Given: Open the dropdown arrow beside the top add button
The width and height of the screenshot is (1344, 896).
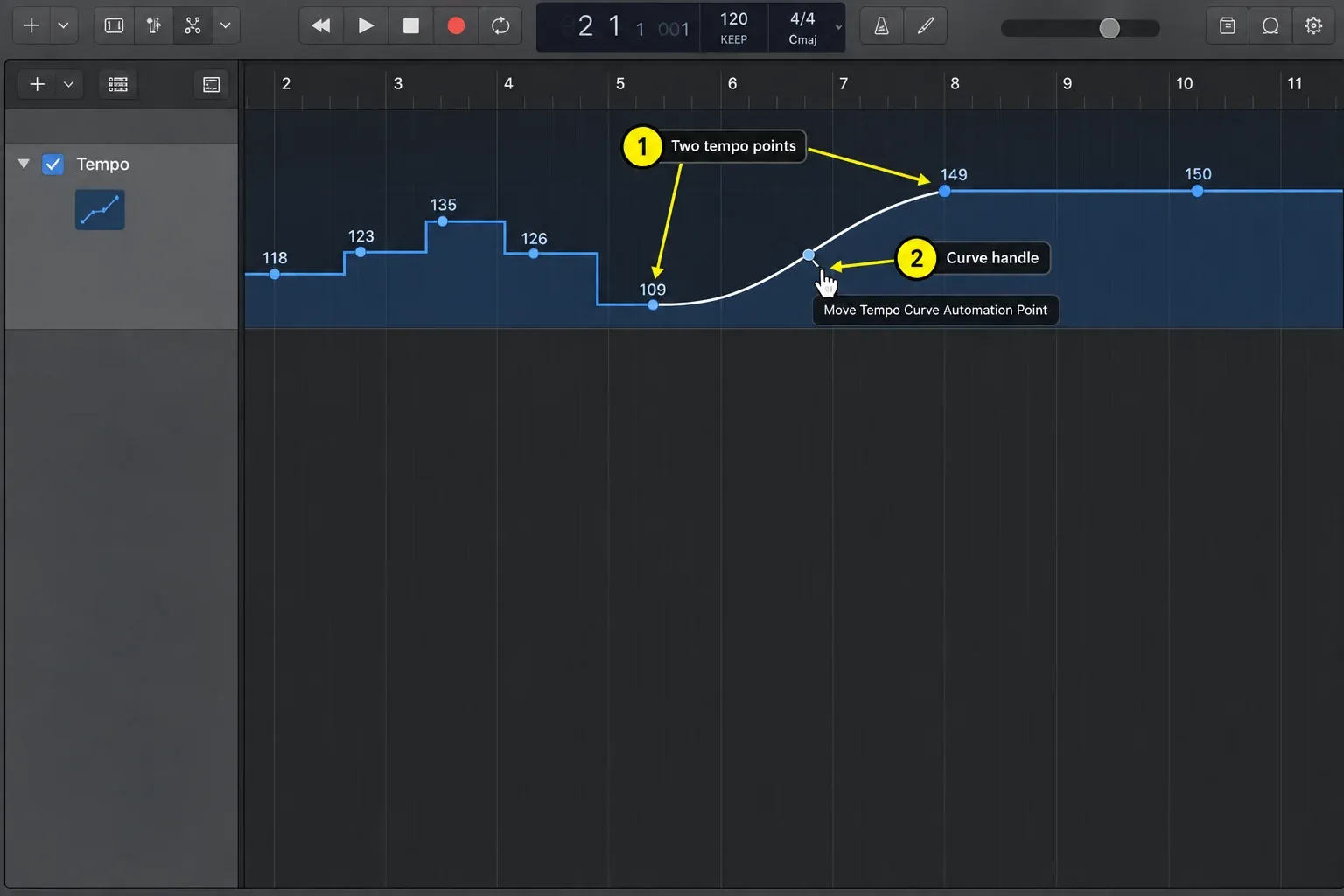Looking at the screenshot, I should pyautogui.click(x=63, y=25).
